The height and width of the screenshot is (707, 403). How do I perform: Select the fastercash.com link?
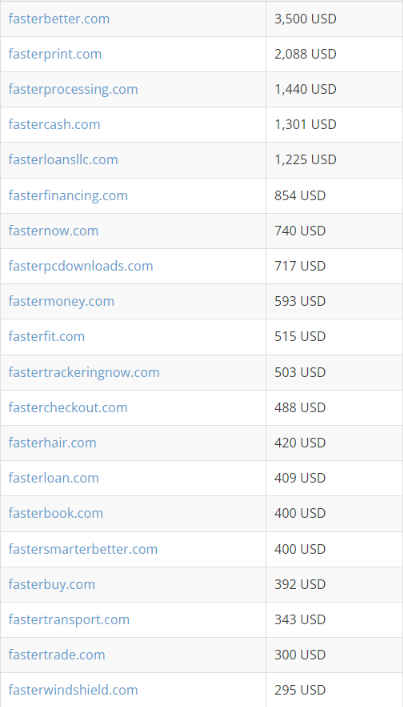pos(54,124)
